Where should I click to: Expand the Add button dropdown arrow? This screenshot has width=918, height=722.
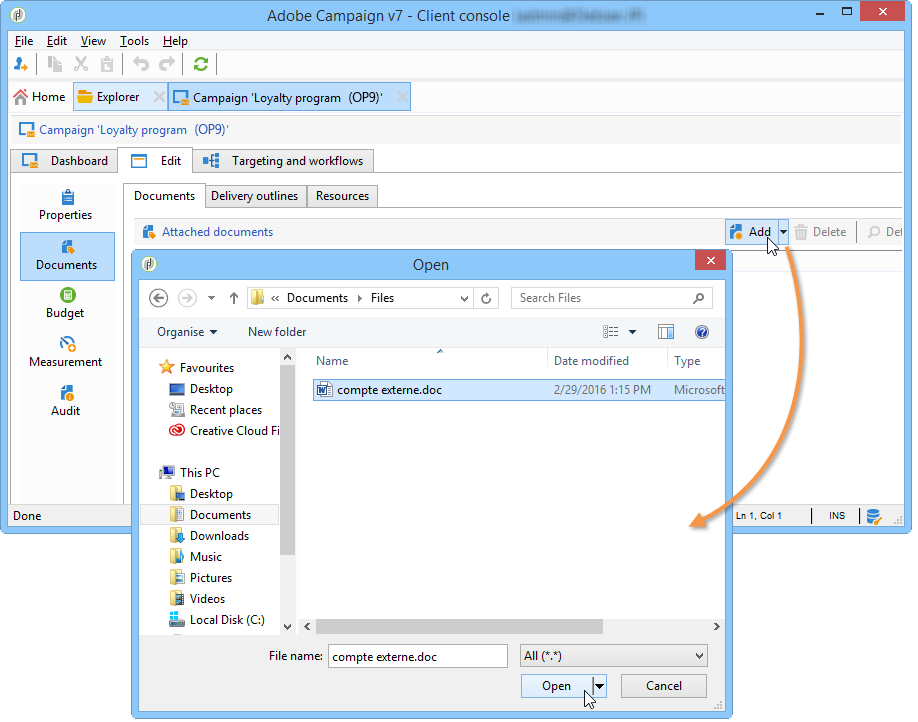point(783,232)
